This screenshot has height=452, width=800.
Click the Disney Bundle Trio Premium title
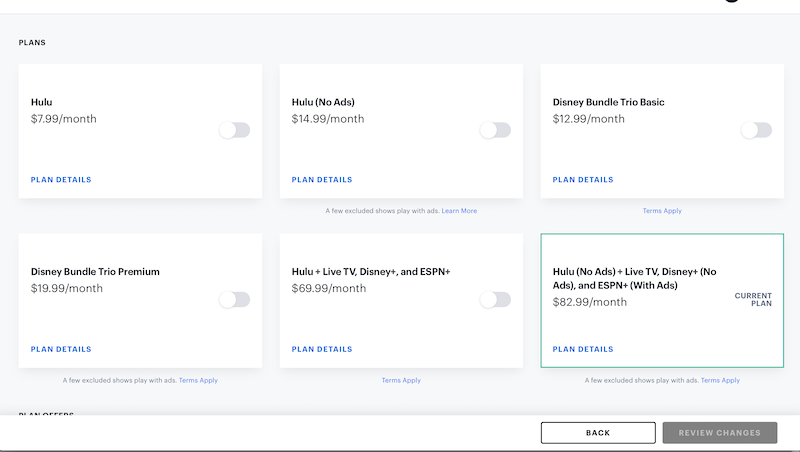95,271
